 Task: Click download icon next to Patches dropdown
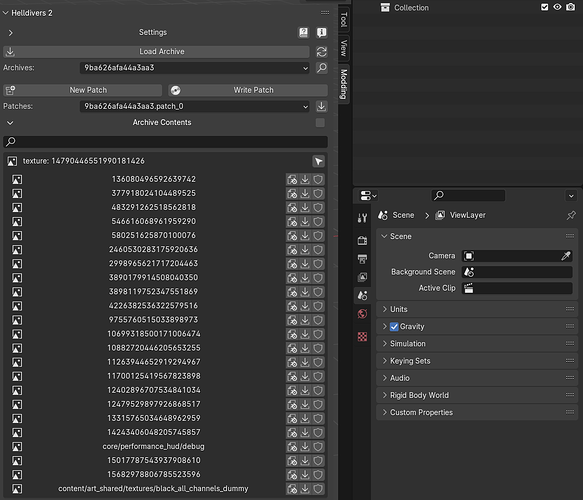click(x=322, y=106)
